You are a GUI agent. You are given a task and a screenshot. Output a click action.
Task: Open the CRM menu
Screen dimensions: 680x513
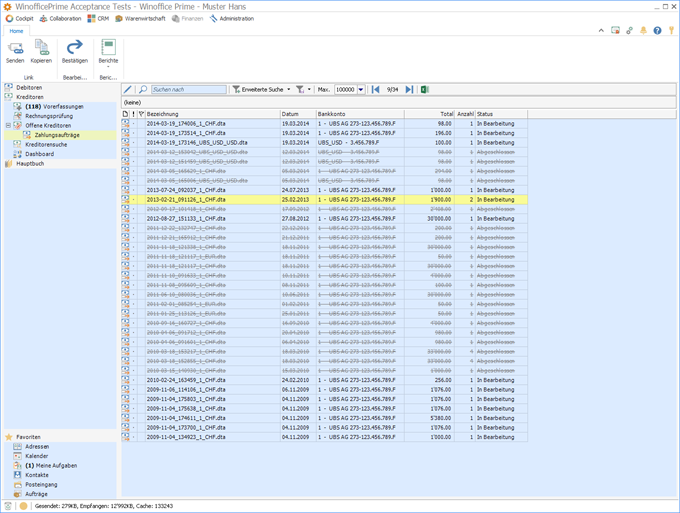coord(98,19)
